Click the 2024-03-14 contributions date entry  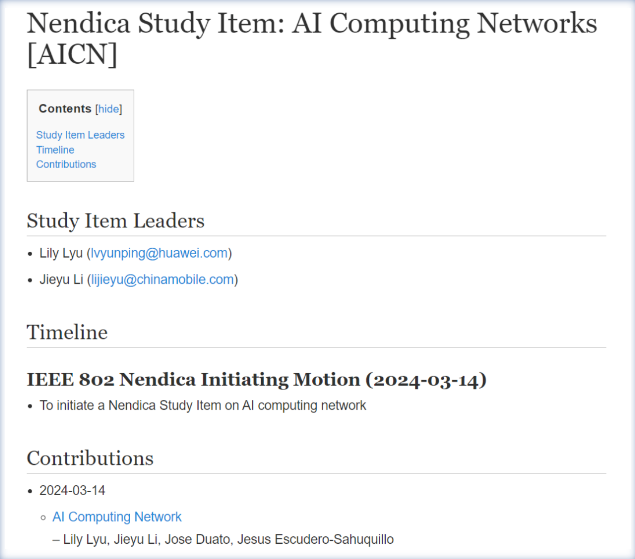72,491
